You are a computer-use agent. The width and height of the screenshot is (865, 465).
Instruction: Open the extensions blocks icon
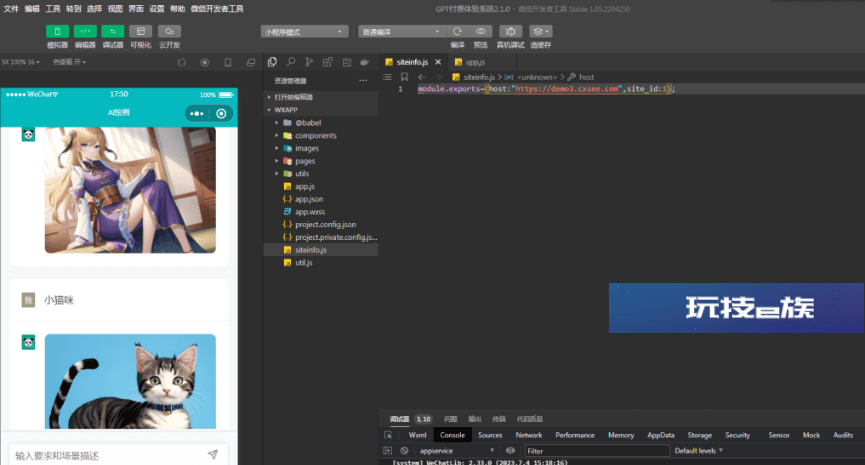click(x=328, y=62)
